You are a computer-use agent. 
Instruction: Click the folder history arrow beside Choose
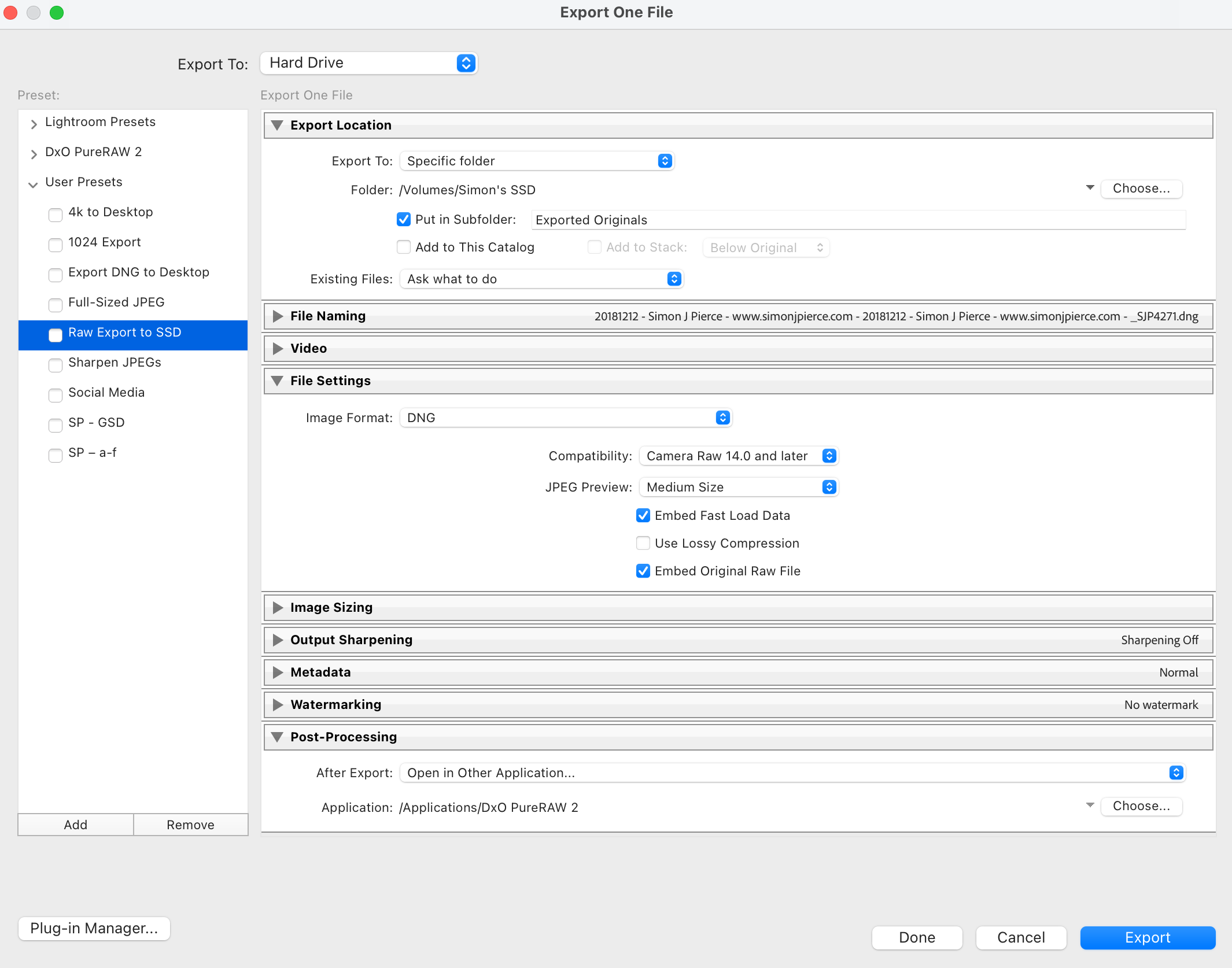tap(1090, 188)
